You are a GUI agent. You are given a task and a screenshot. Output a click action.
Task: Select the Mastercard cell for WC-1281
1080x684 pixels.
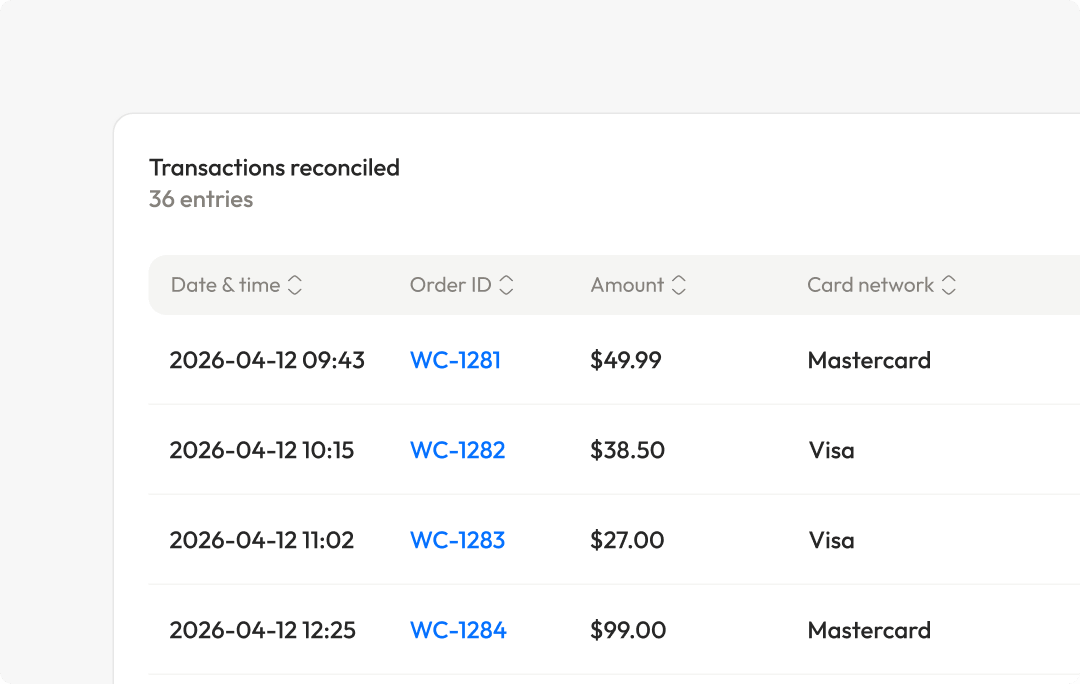pyautogui.click(x=869, y=360)
